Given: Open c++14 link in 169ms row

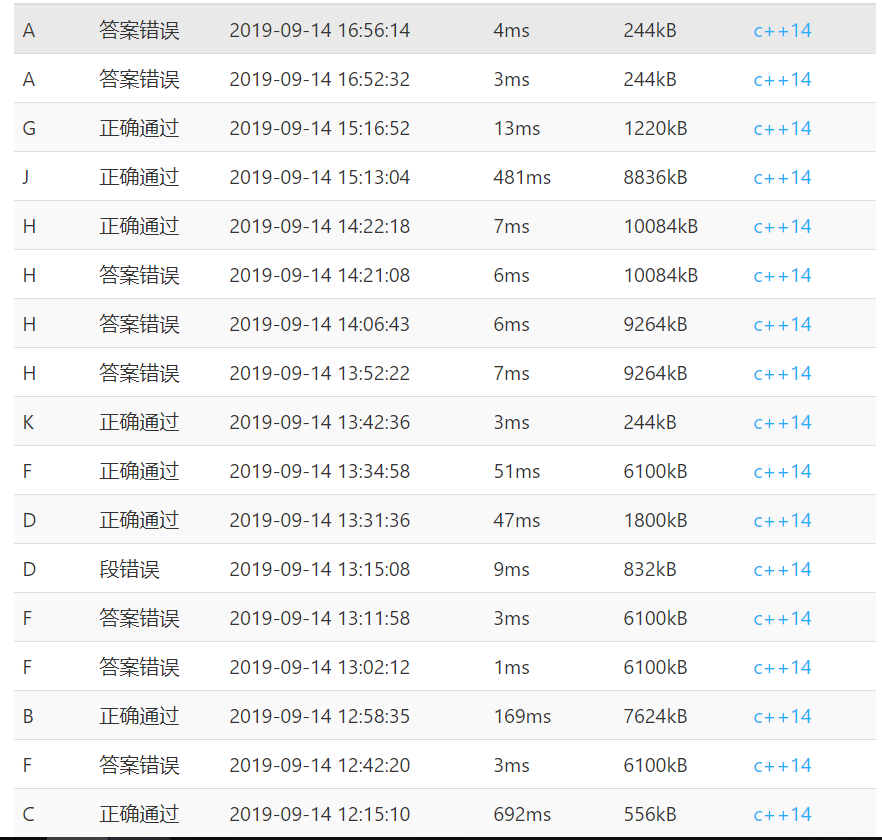Looking at the screenshot, I should click(x=782, y=716).
